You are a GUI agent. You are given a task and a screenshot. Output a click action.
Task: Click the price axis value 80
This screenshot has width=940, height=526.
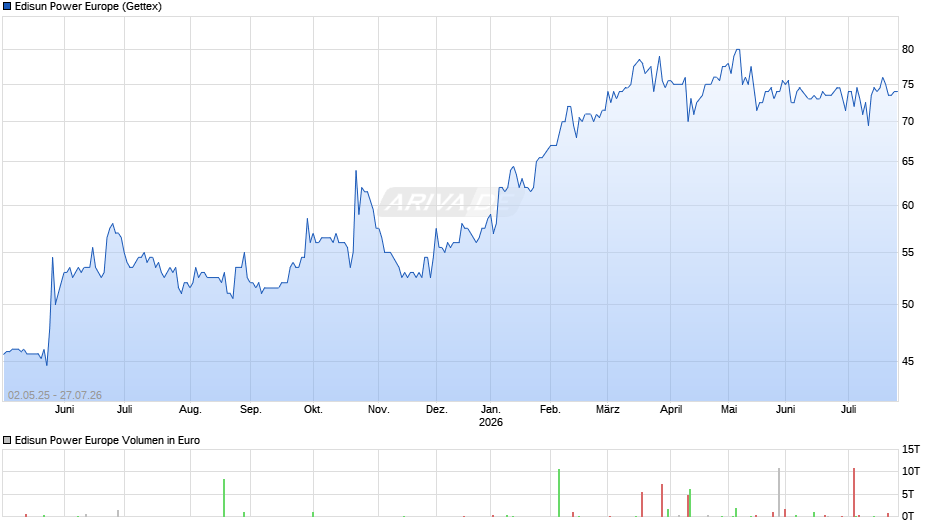(908, 49)
